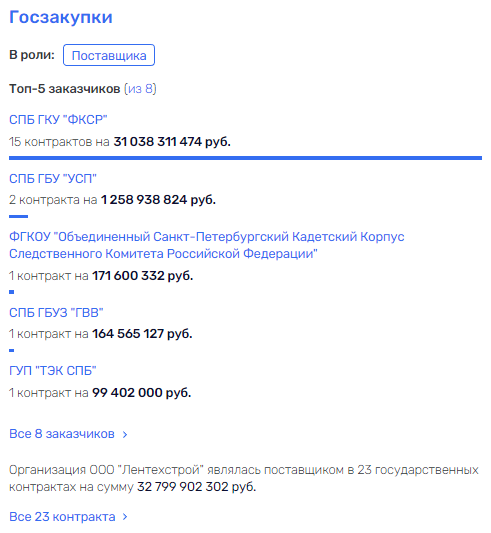
Task: Click Все 8 заказчиков link
Action: [x=62, y=434]
